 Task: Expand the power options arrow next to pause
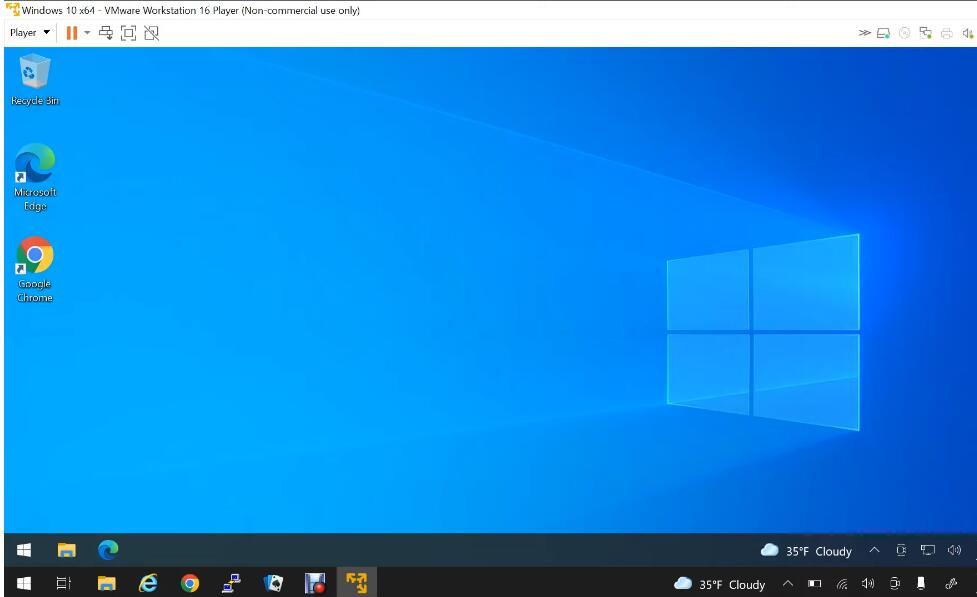pos(87,32)
